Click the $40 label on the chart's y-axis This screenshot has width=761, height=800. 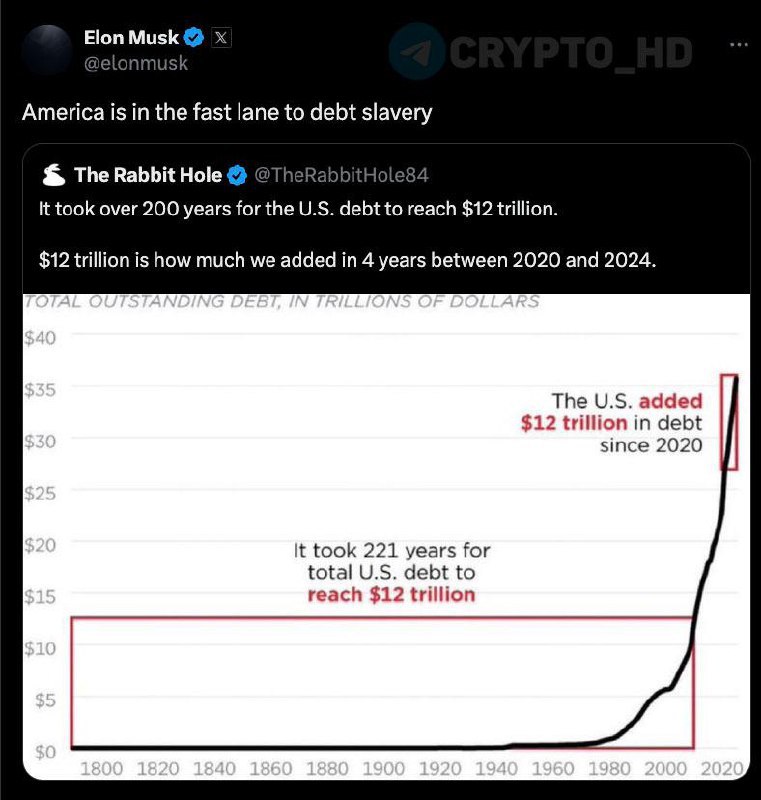[x=40, y=338]
